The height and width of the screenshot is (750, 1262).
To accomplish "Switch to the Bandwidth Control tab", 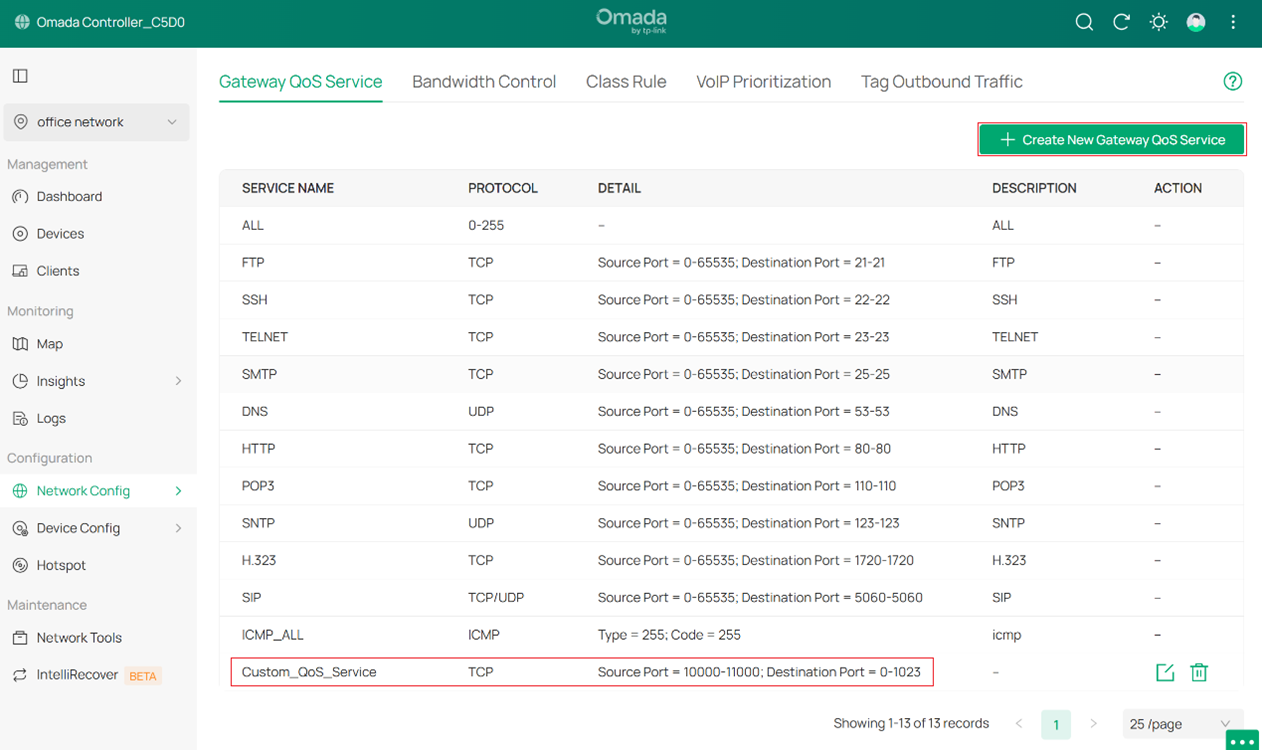I will click(484, 82).
